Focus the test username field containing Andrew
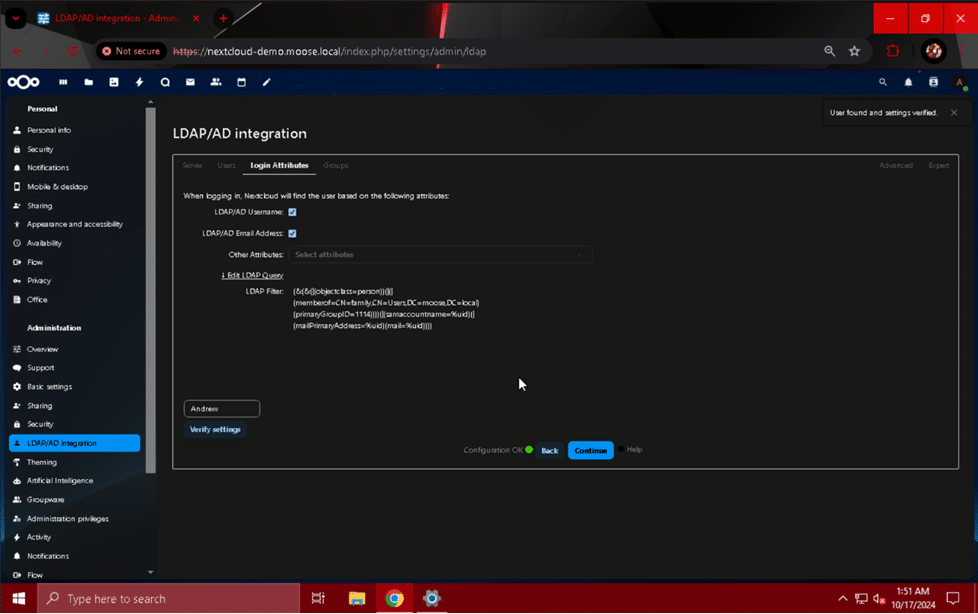This screenshot has height=614, width=978. point(222,409)
